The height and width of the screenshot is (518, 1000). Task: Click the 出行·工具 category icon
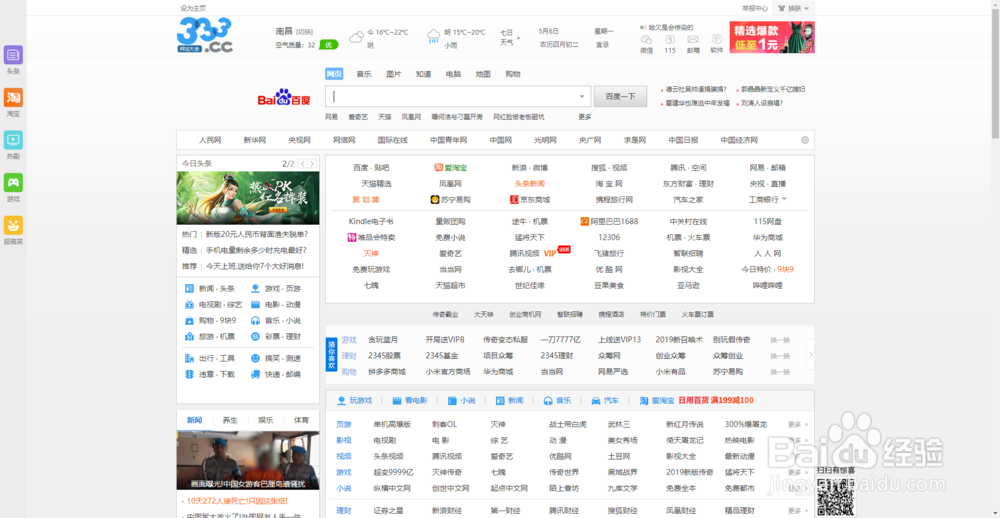[x=189, y=358]
